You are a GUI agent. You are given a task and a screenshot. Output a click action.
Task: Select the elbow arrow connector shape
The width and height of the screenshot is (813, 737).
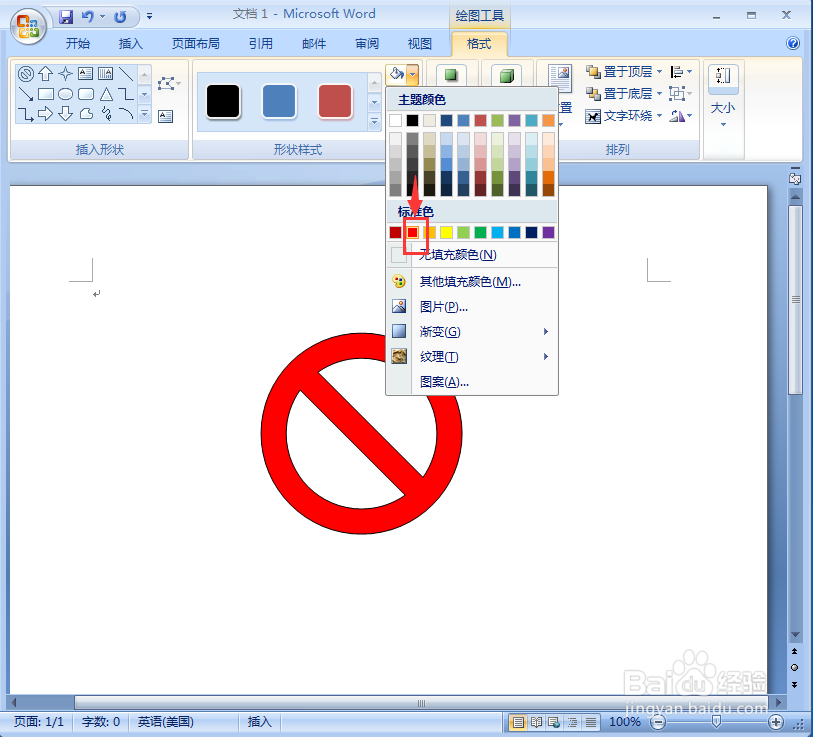pyautogui.click(x=25, y=114)
